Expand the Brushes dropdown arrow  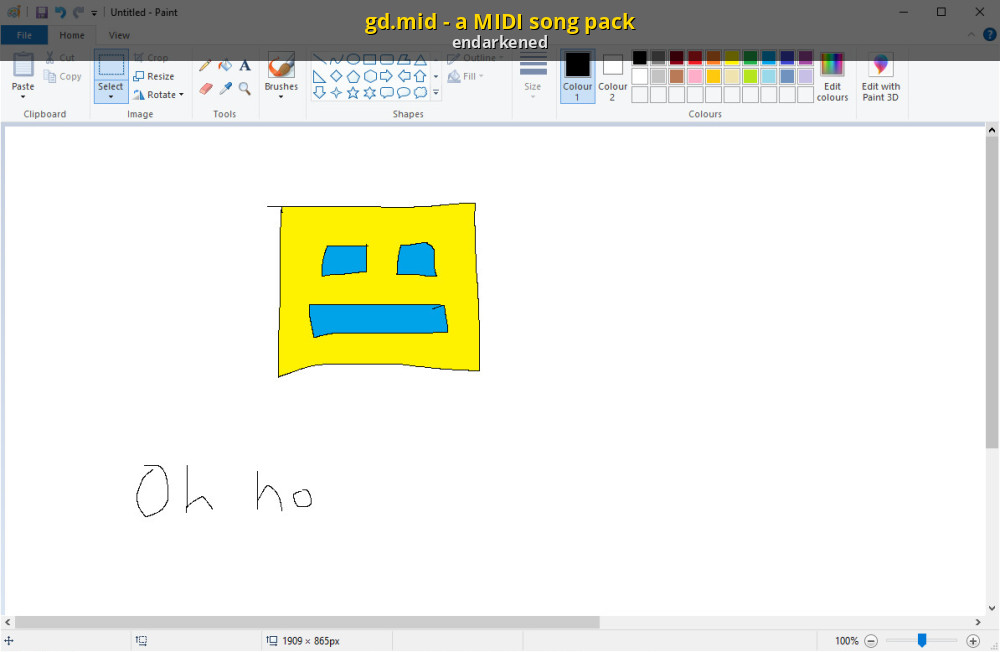tap(281, 97)
